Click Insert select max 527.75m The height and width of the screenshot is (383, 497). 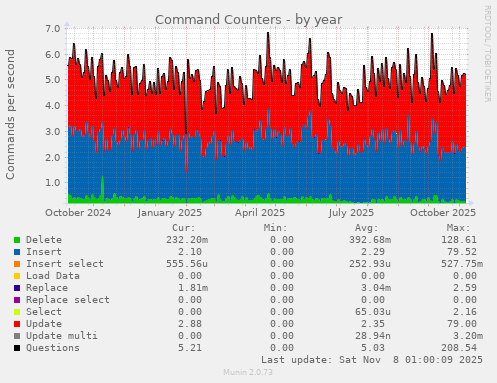(462, 264)
